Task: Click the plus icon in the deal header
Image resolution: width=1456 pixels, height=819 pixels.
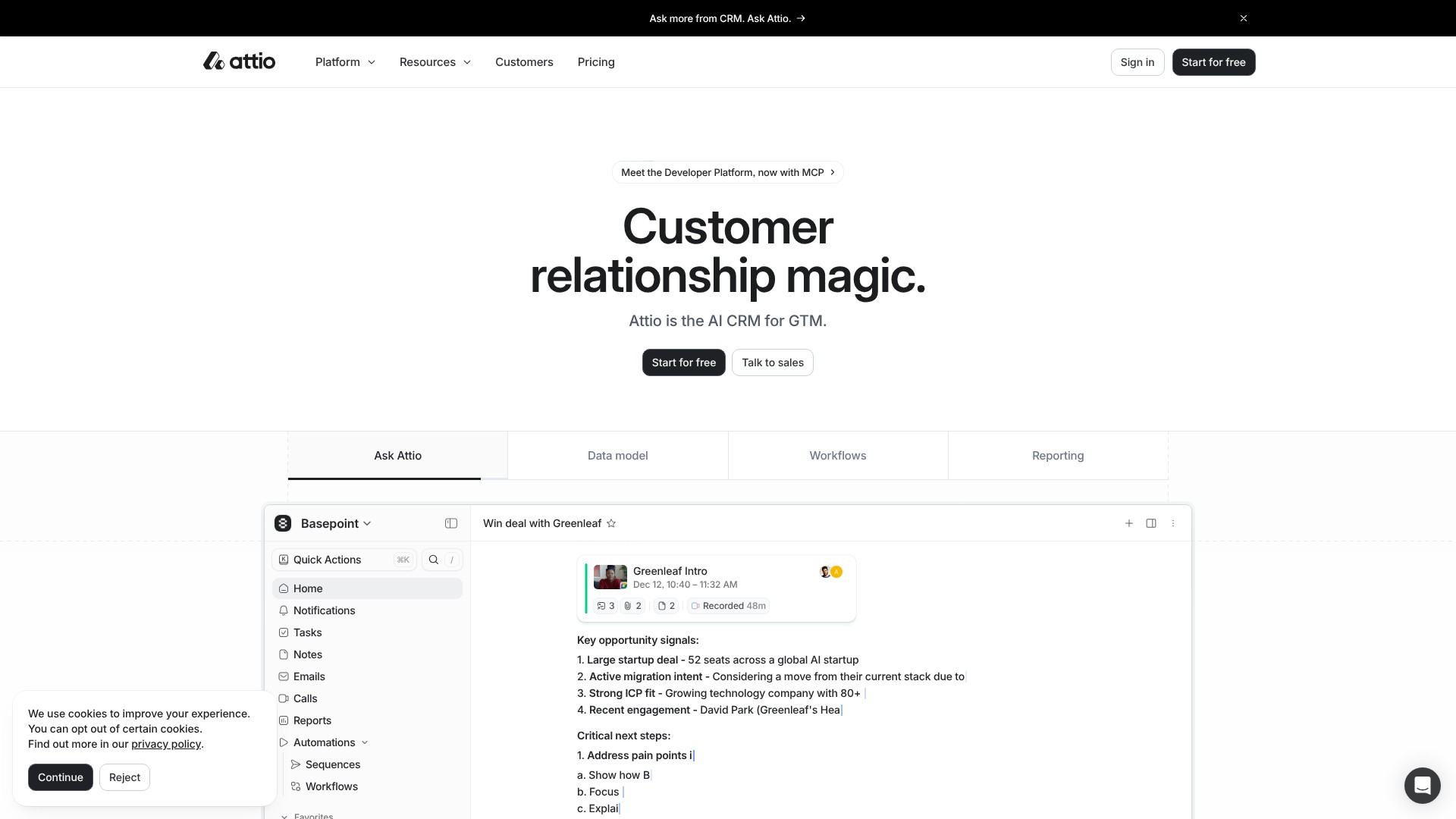Action: [1129, 523]
